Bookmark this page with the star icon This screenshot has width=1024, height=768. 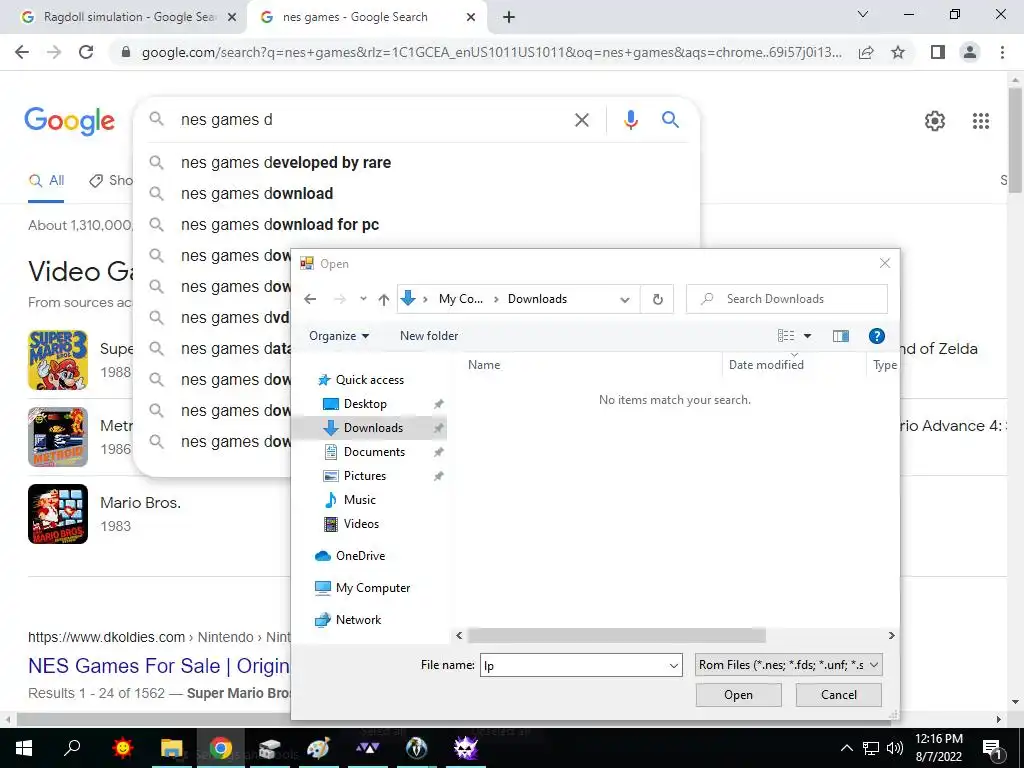click(x=898, y=52)
